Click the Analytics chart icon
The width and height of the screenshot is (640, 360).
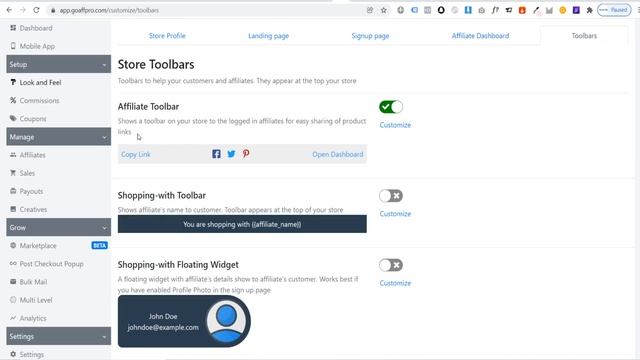[x=13, y=318]
